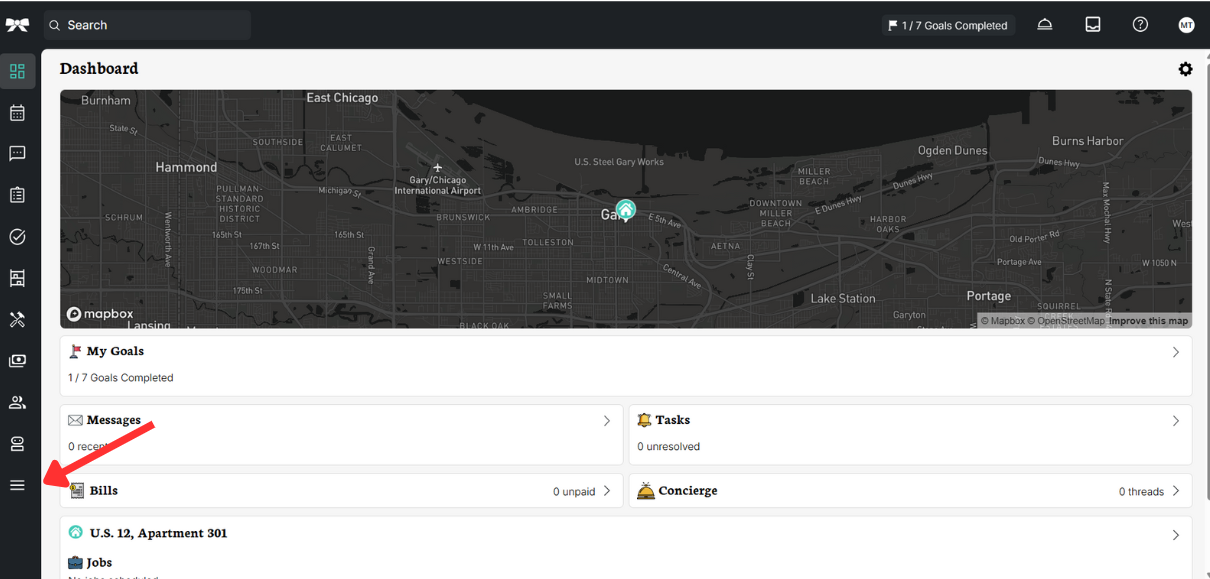Click the concierge bell icon in top bar
The width and height of the screenshot is (1210, 579).
[1044, 25]
